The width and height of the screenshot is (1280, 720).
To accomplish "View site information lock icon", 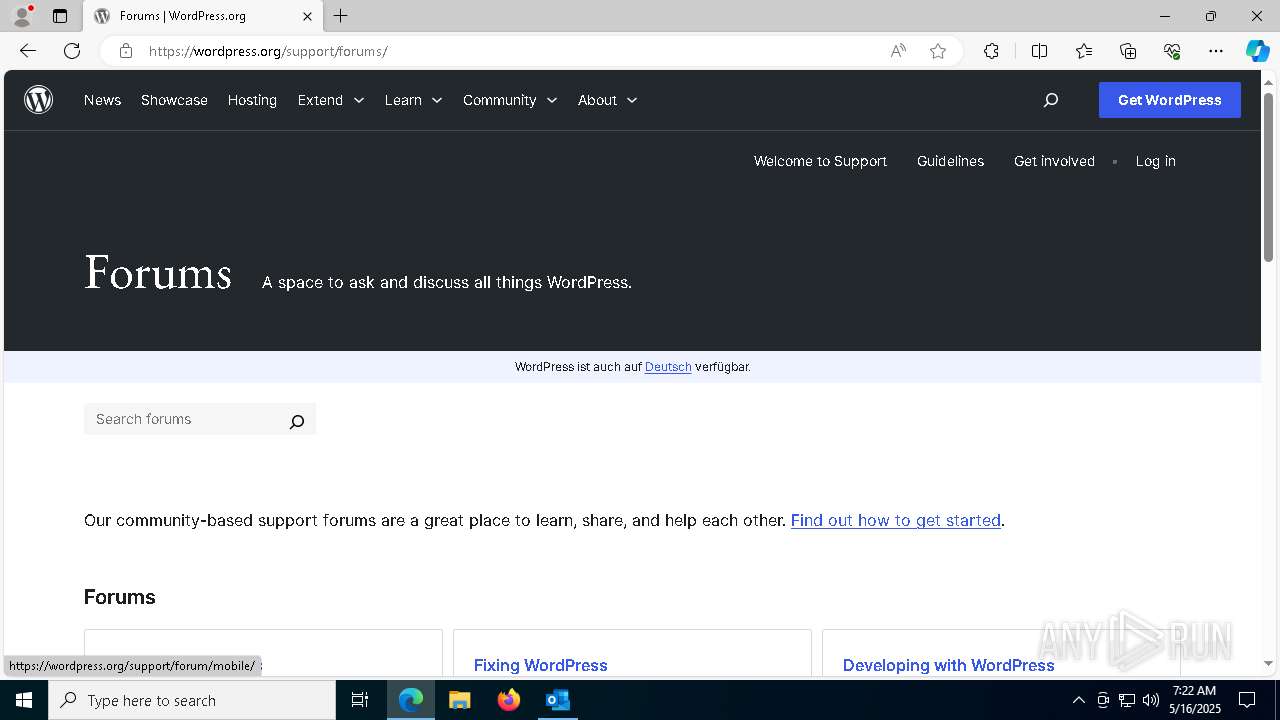I will pos(126,51).
